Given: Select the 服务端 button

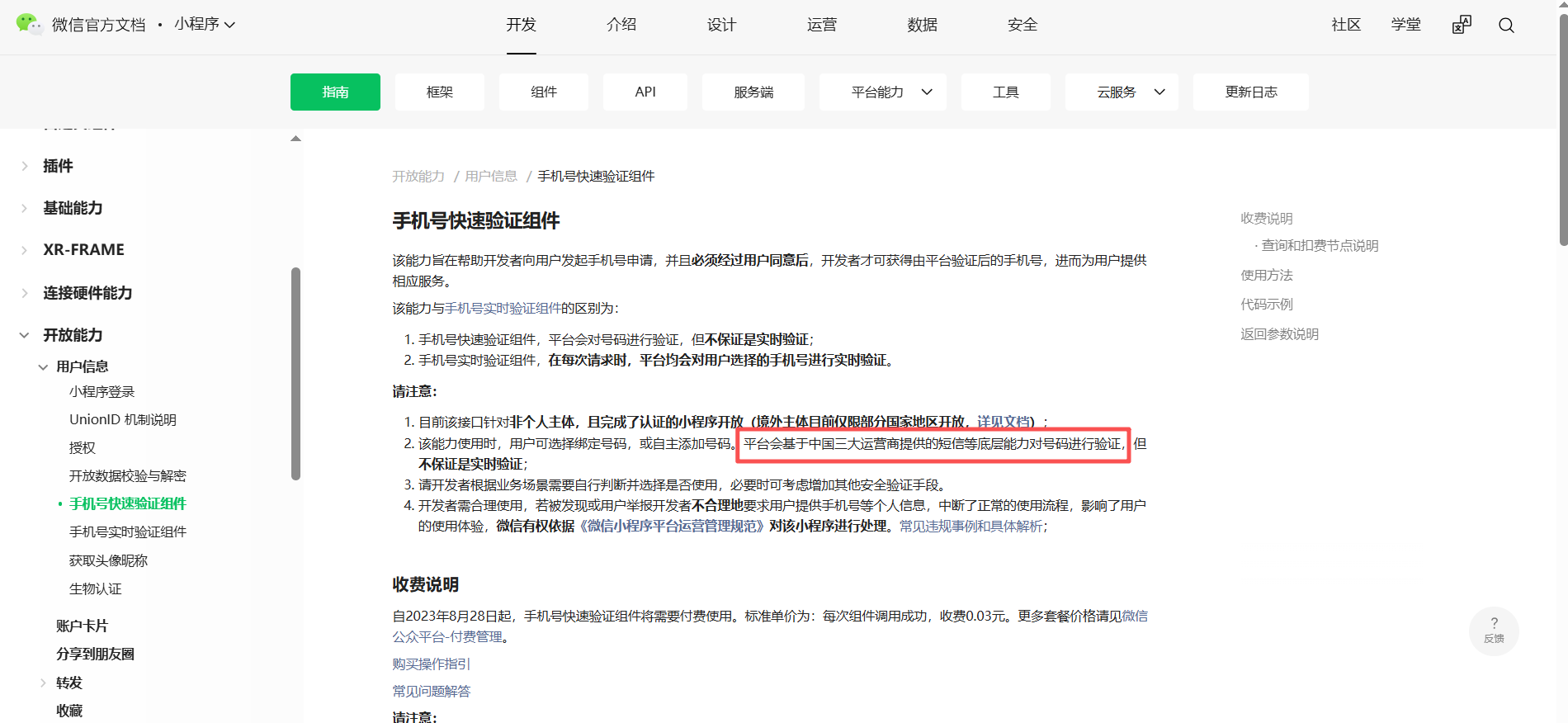Looking at the screenshot, I should tap(753, 92).
